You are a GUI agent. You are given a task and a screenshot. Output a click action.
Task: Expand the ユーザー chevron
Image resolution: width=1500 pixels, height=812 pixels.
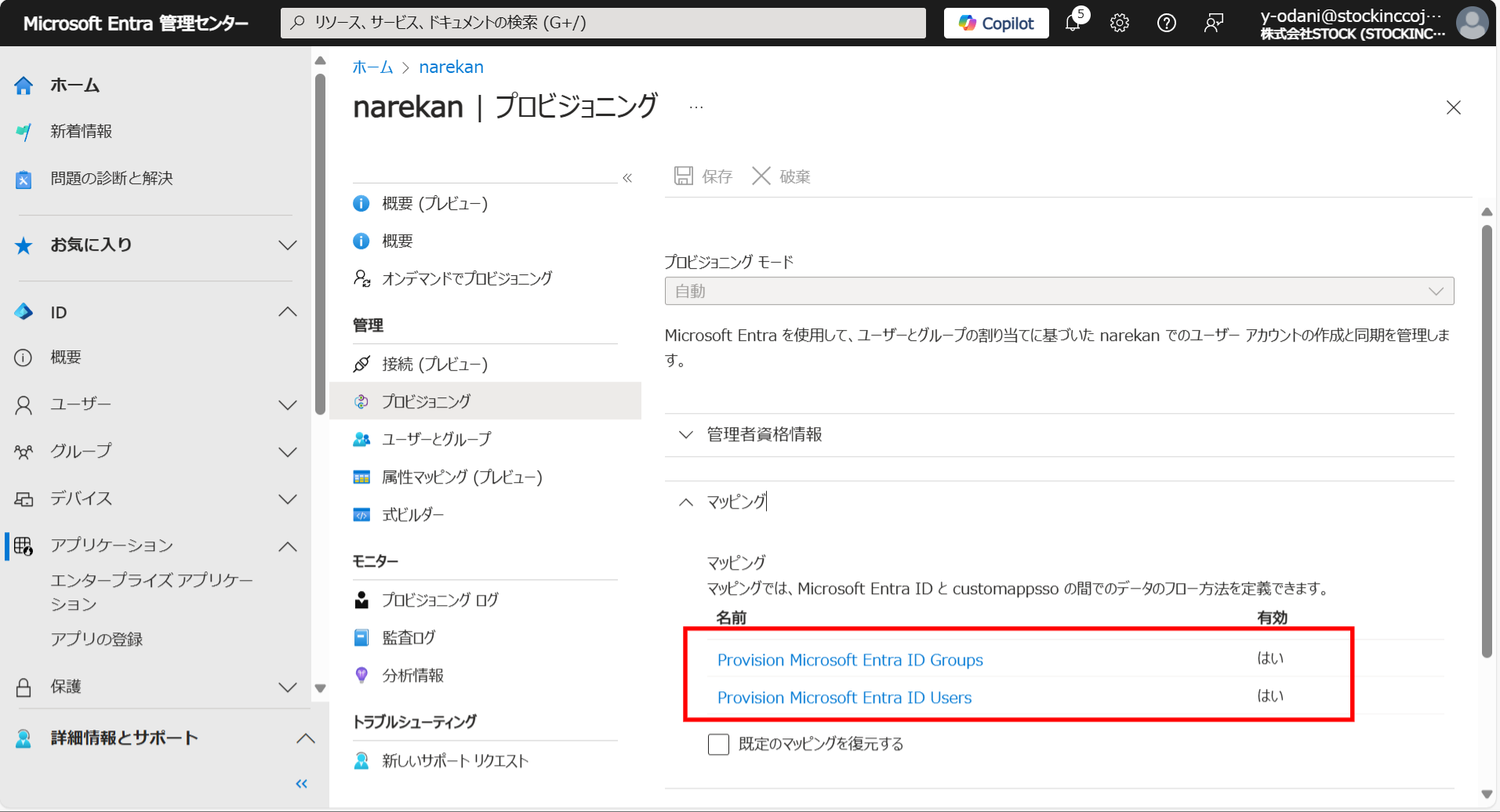(288, 405)
